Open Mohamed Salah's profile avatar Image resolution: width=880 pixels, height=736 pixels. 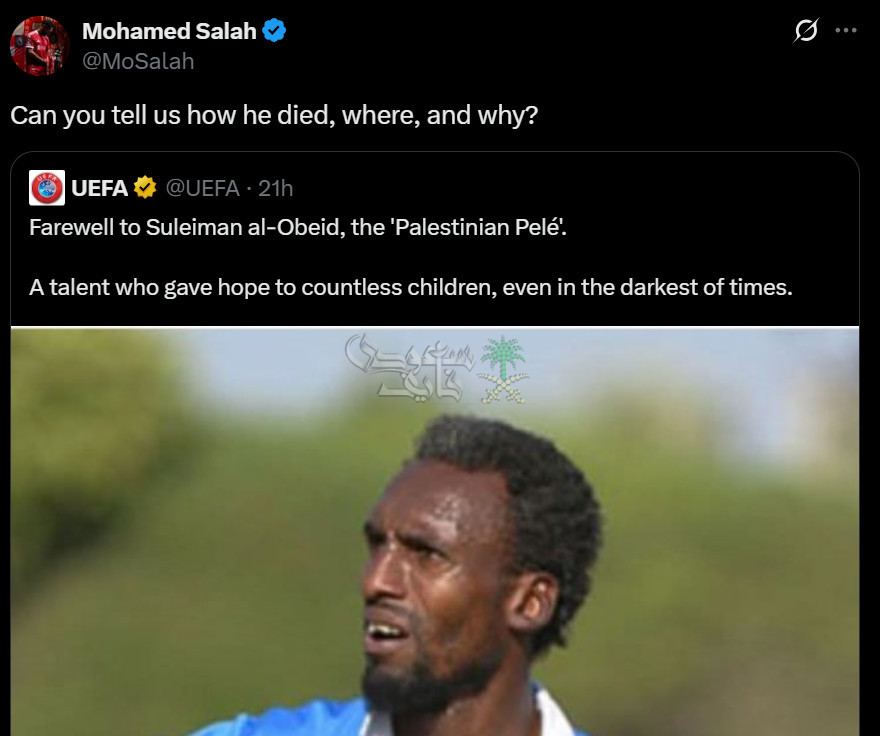tap(39, 45)
